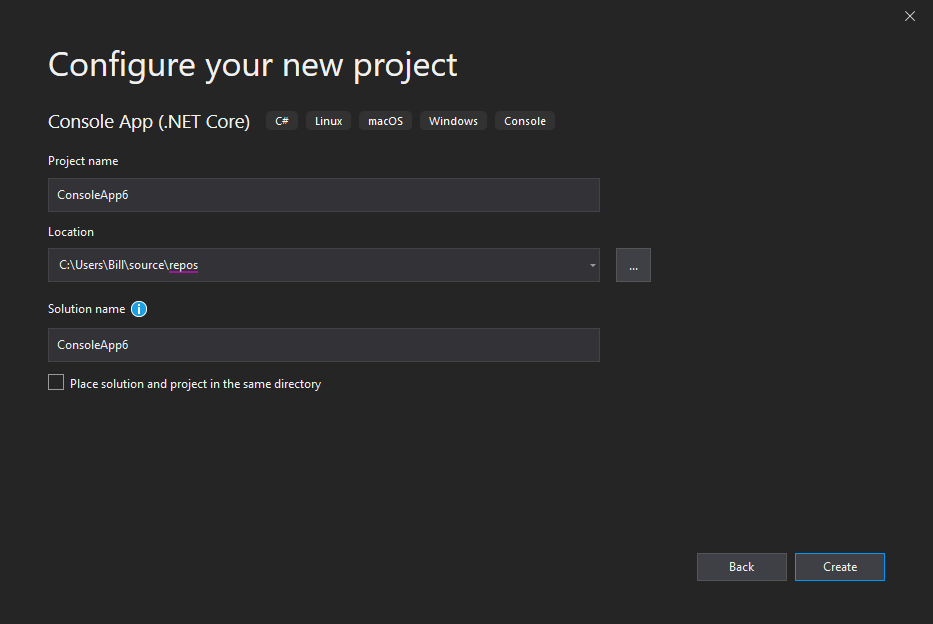Close the Configure your new project dialog

(x=910, y=16)
